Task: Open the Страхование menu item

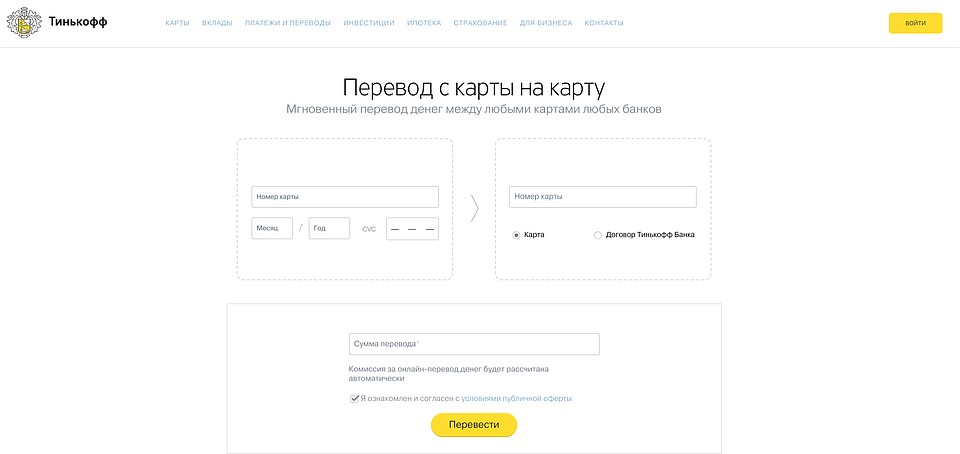Action: point(481,23)
